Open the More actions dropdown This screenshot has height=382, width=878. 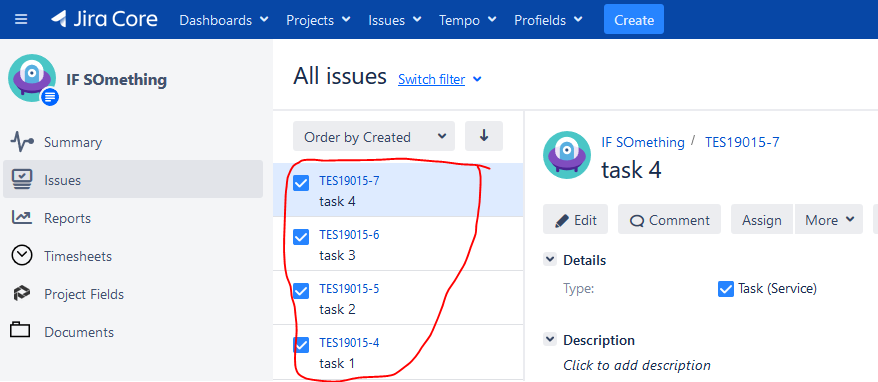[x=829, y=220]
